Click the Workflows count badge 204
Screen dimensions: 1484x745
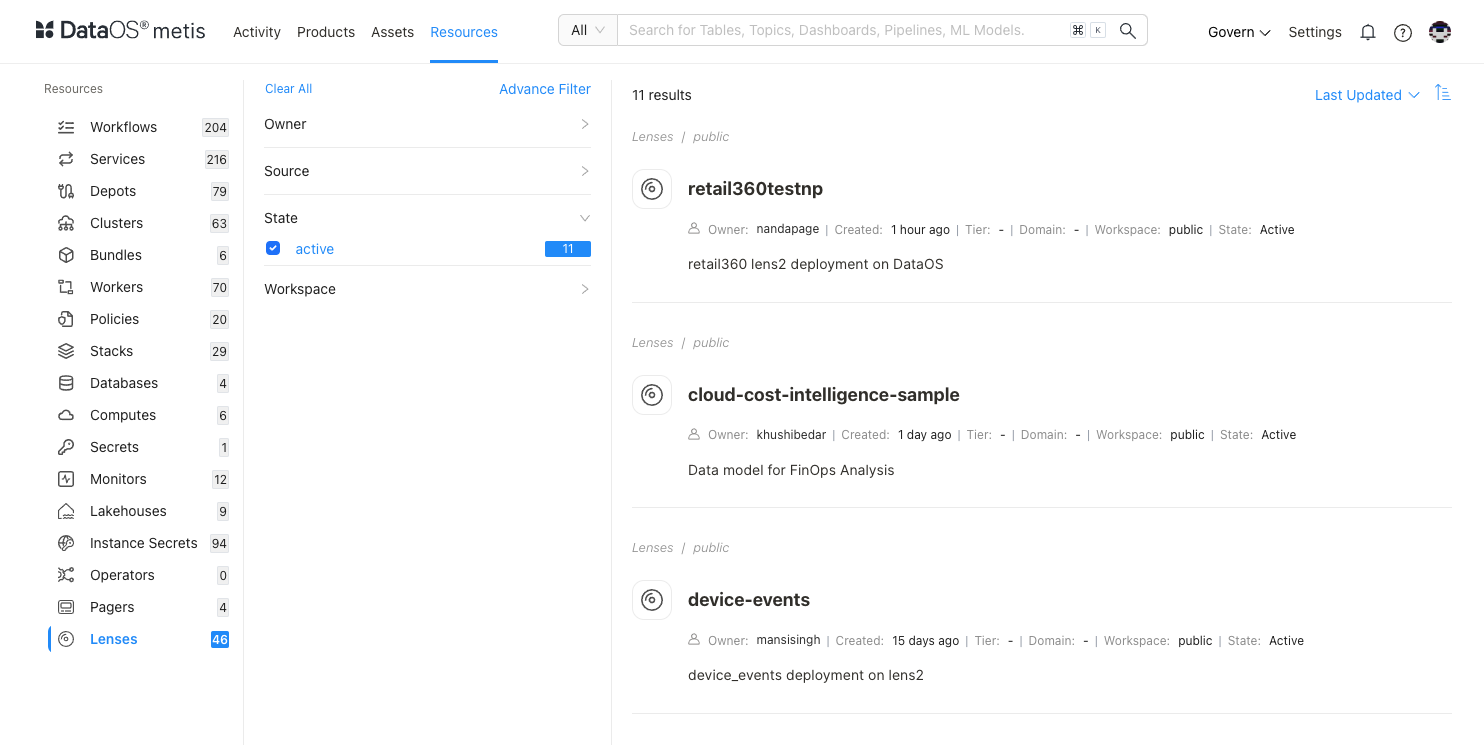pos(216,127)
